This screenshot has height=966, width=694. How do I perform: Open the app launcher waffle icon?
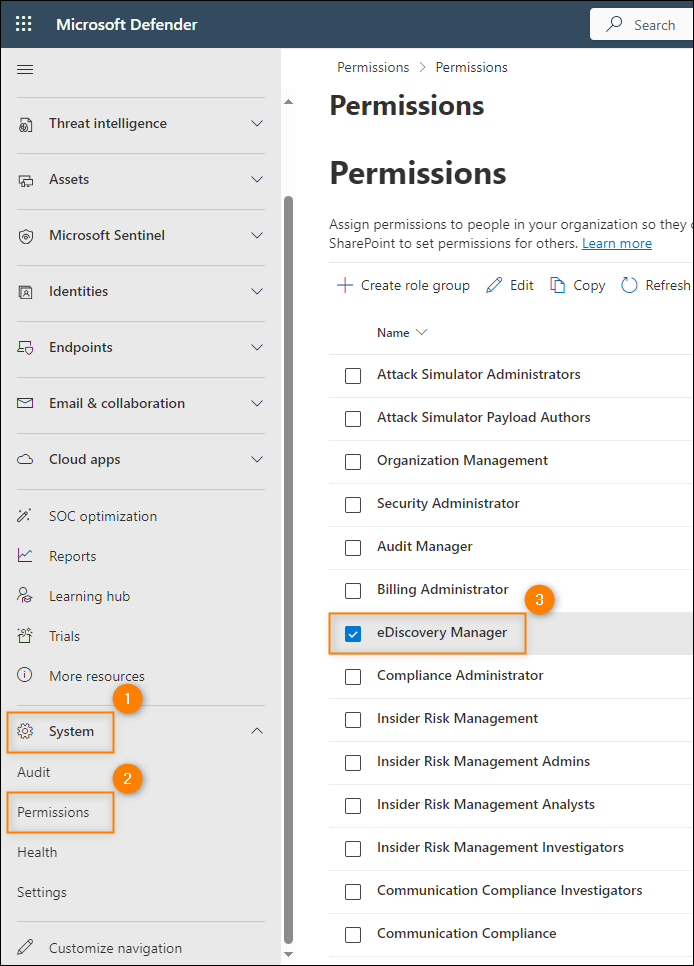(x=23, y=24)
